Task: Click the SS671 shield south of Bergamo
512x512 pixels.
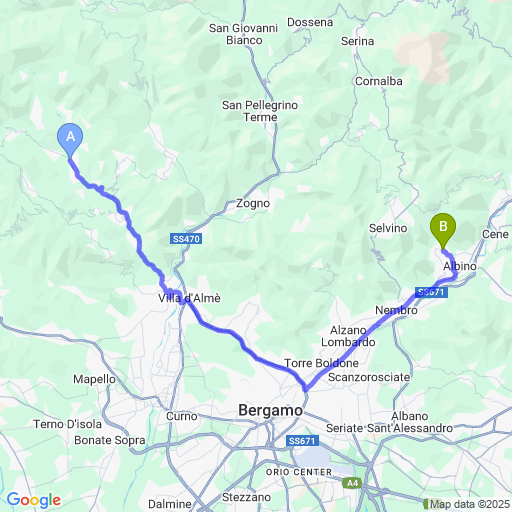Action: pyautogui.click(x=302, y=441)
